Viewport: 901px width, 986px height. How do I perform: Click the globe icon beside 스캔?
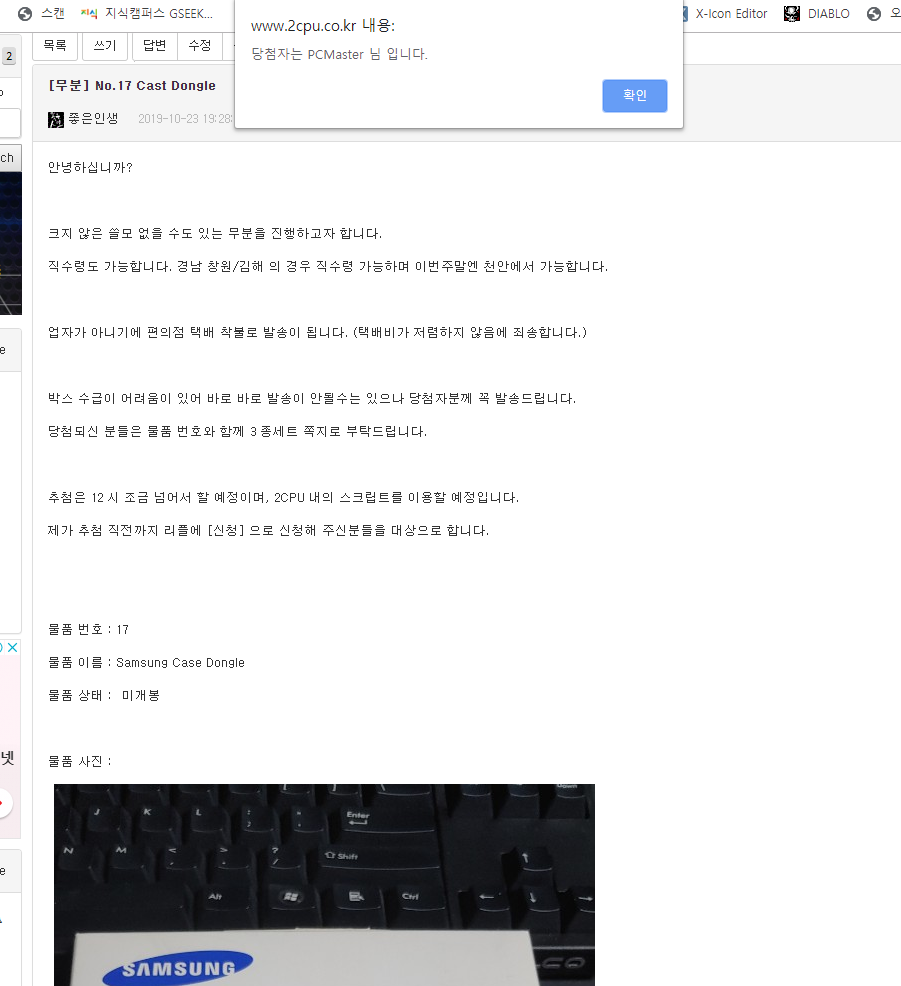(x=25, y=13)
